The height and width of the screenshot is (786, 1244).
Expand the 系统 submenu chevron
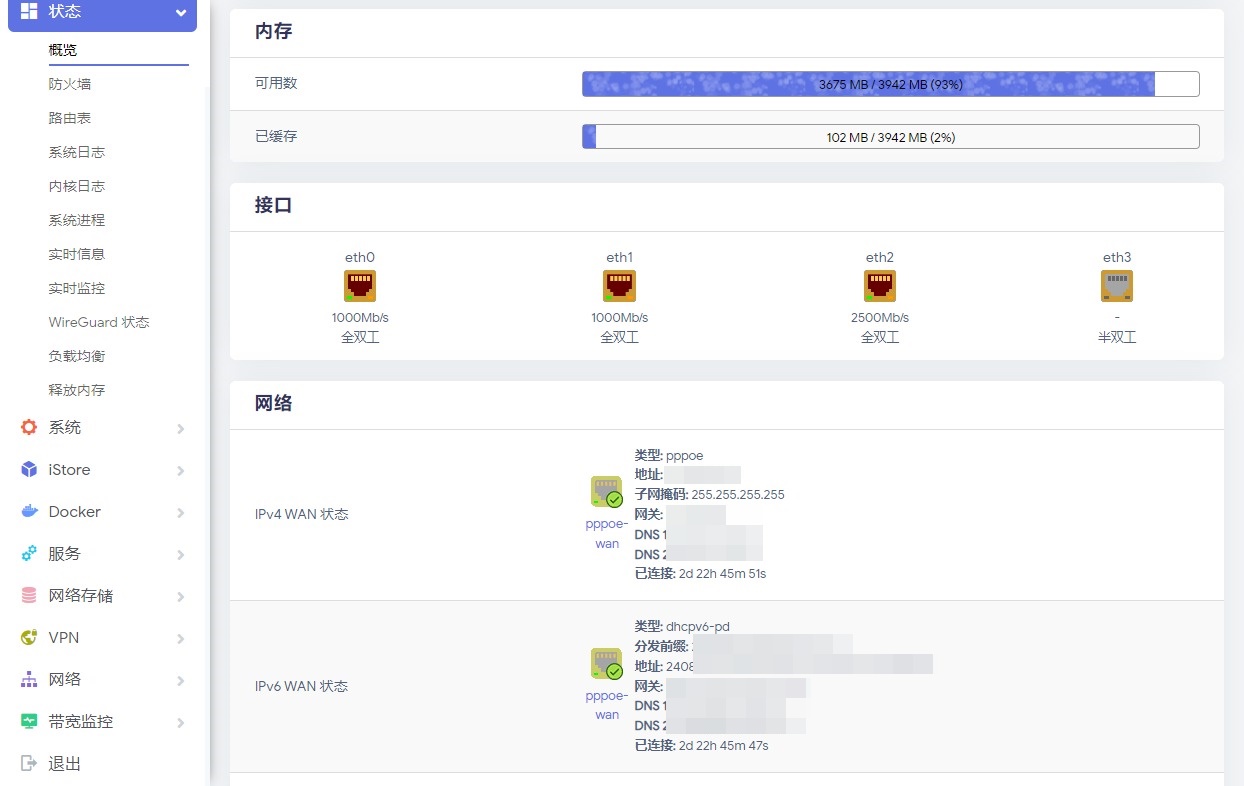point(181,427)
